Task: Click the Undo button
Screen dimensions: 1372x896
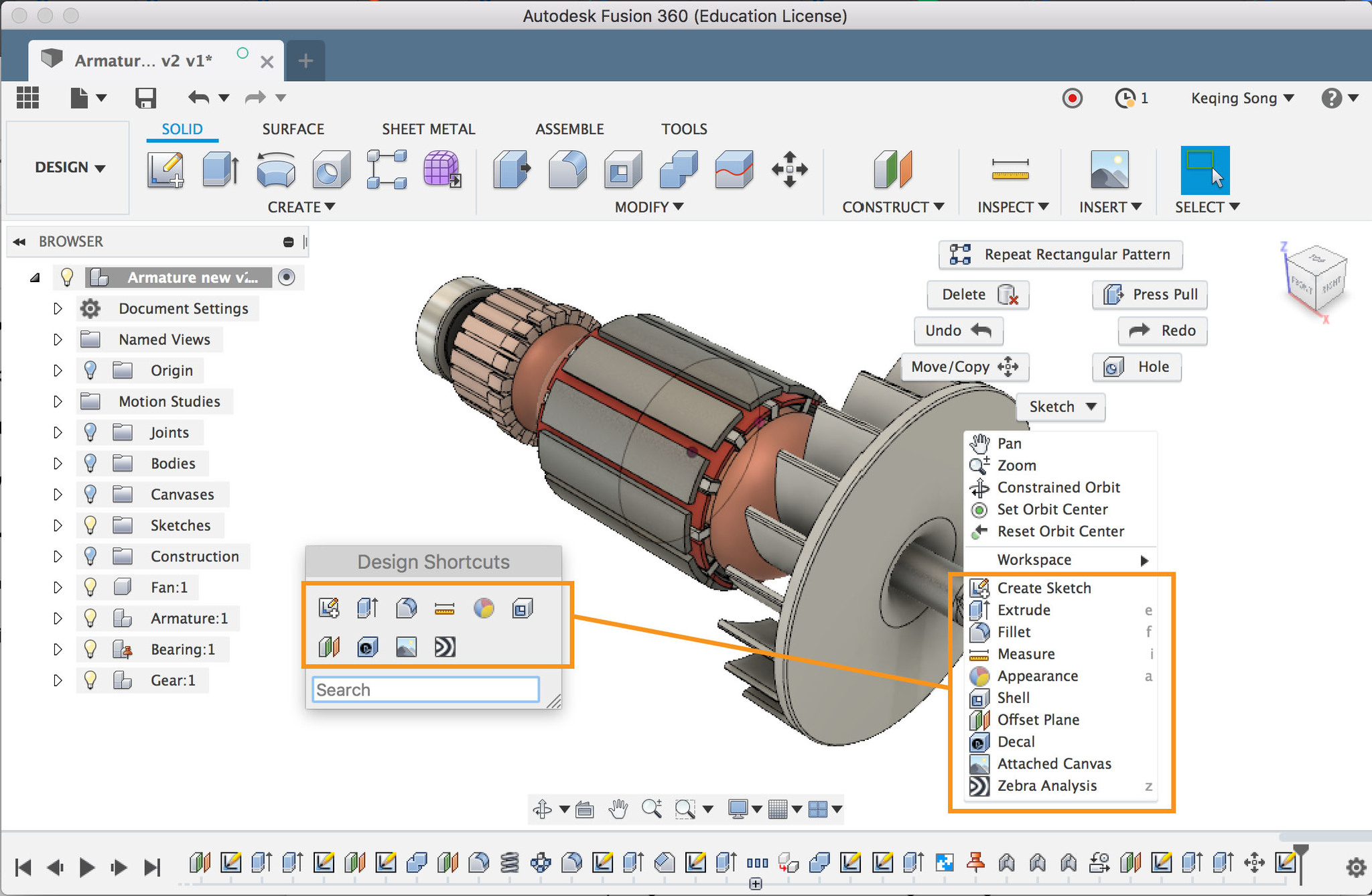Action: tap(959, 330)
